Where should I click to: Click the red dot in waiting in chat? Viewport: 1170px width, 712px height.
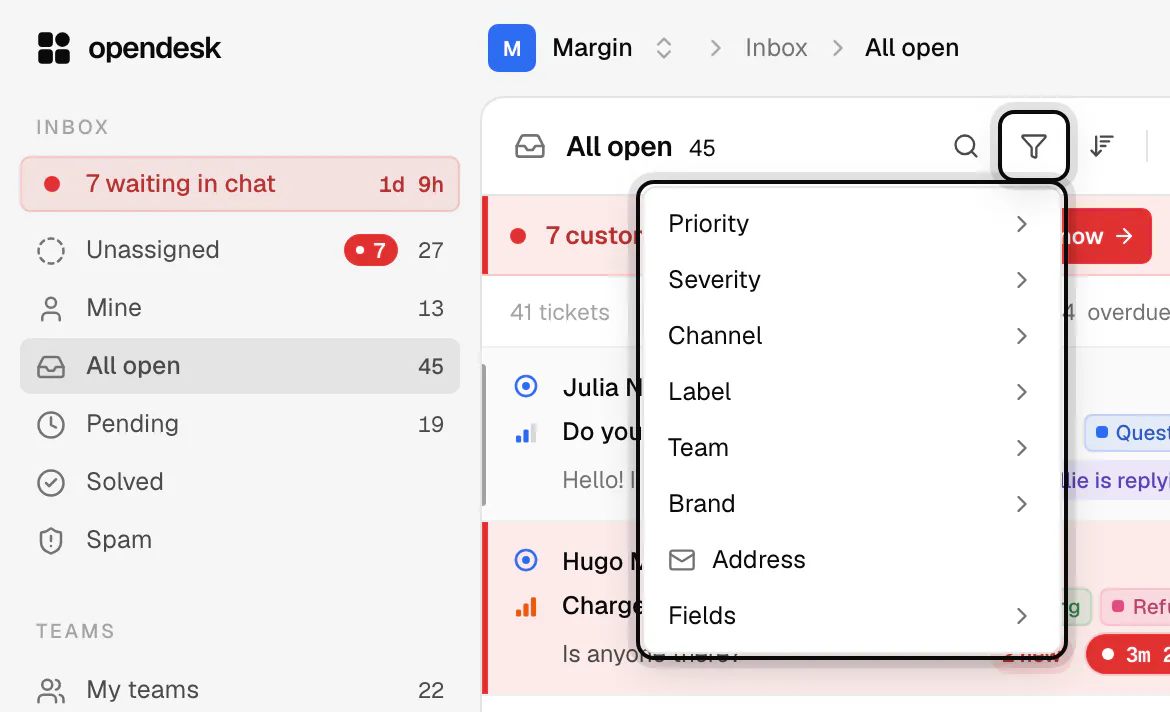click(51, 184)
